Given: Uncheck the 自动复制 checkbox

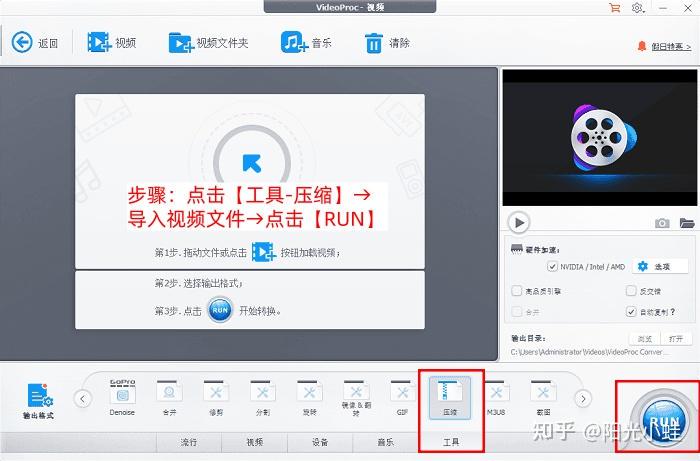Looking at the screenshot, I should (631, 311).
